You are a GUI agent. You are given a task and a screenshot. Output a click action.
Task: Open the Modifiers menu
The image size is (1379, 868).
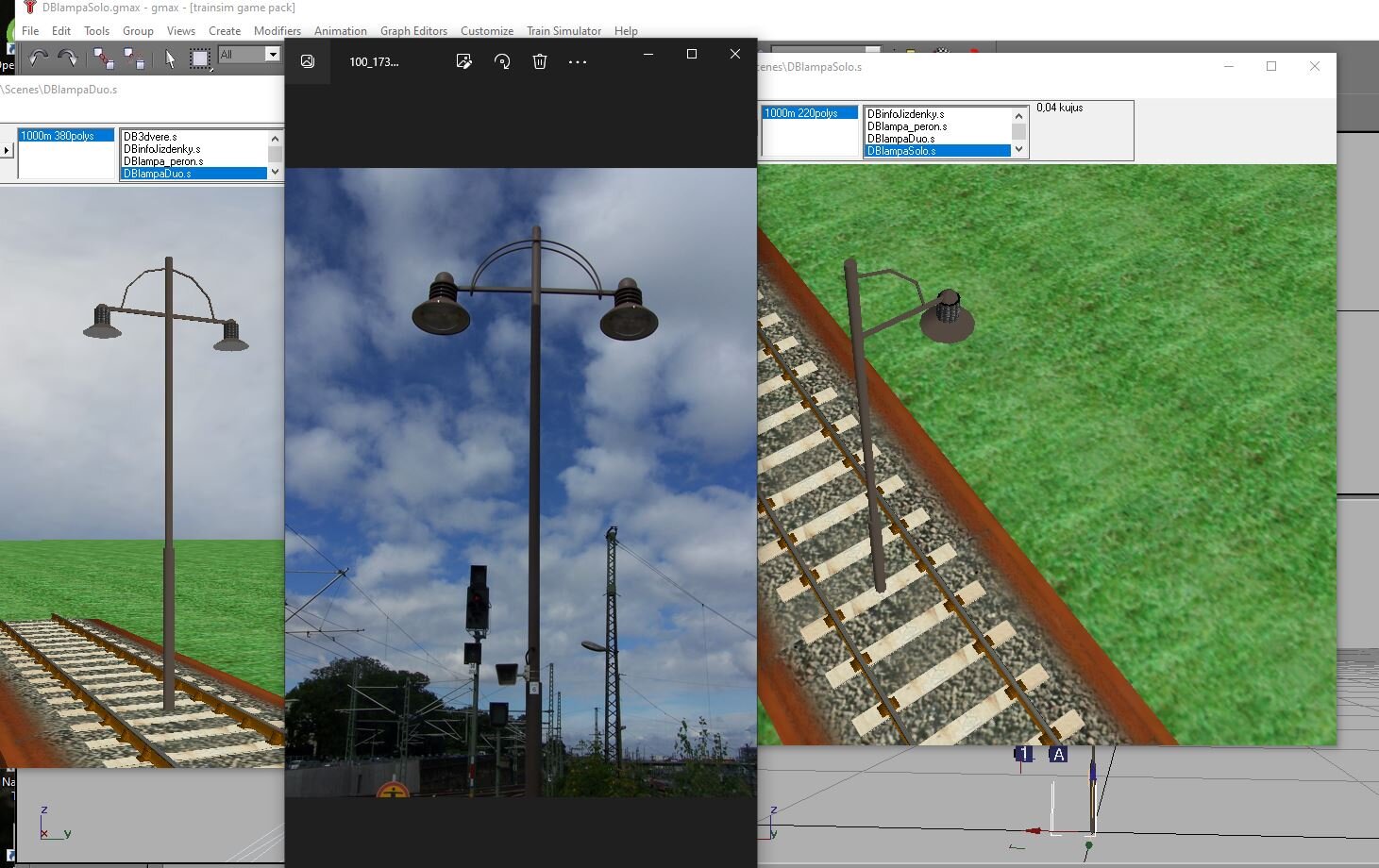pos(277,31)
